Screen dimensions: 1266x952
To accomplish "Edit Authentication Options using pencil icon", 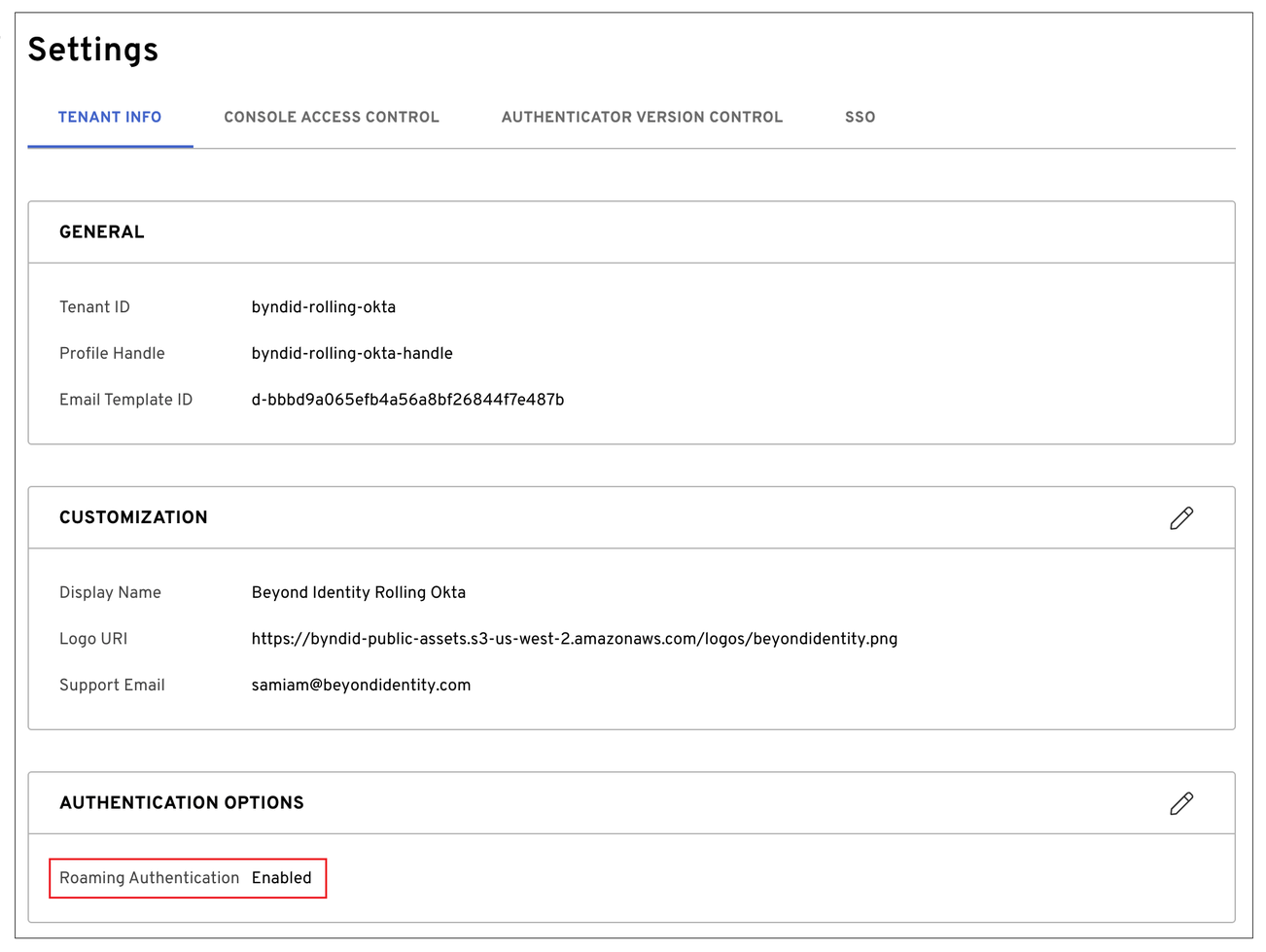I will pyautogui.click(x=1180, y=803).
